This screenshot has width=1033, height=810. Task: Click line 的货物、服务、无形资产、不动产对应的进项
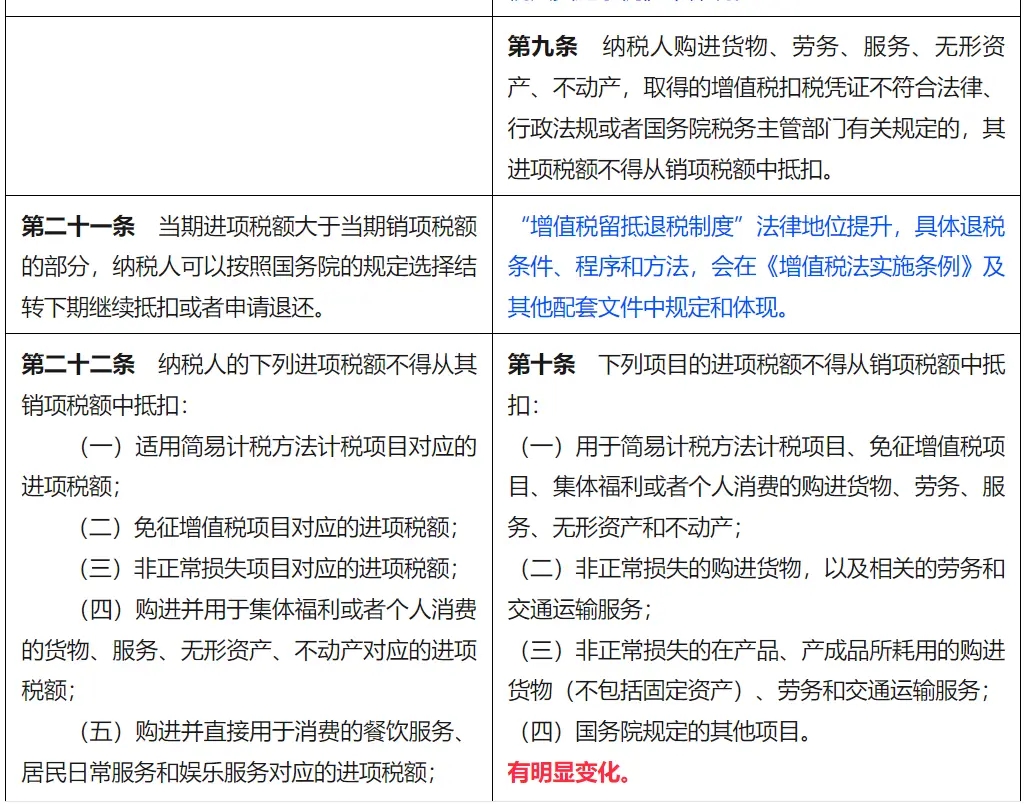click(x=249, y=651)
